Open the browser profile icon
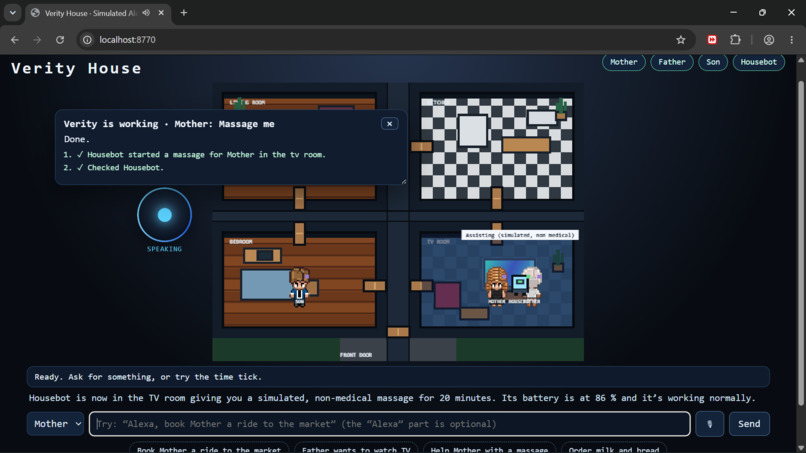The image size is (806, 453). (768, 40)
